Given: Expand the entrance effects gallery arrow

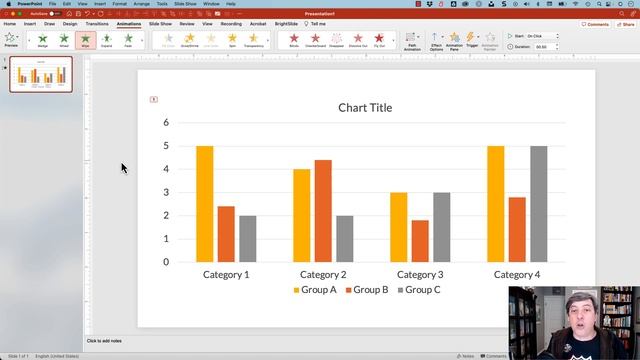Looking at the screenshot, I should click(x=142, y=40).
